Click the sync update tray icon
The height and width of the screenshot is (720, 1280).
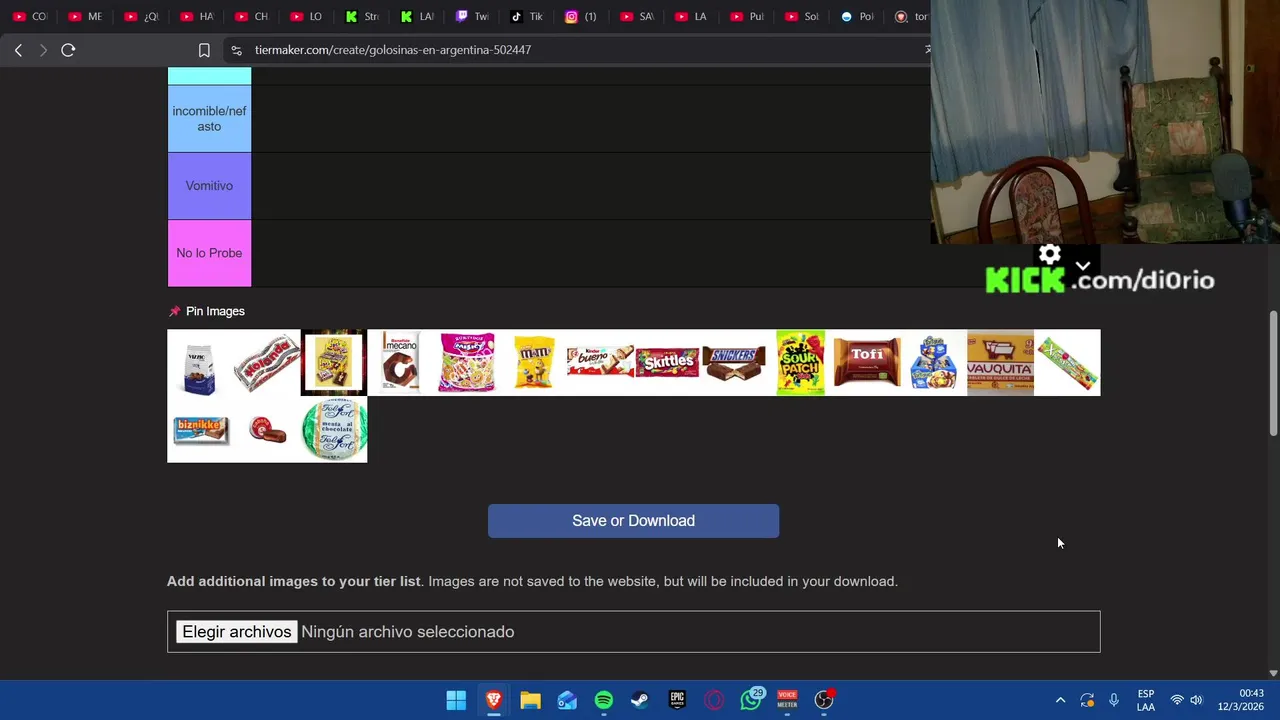[1087, 700]
